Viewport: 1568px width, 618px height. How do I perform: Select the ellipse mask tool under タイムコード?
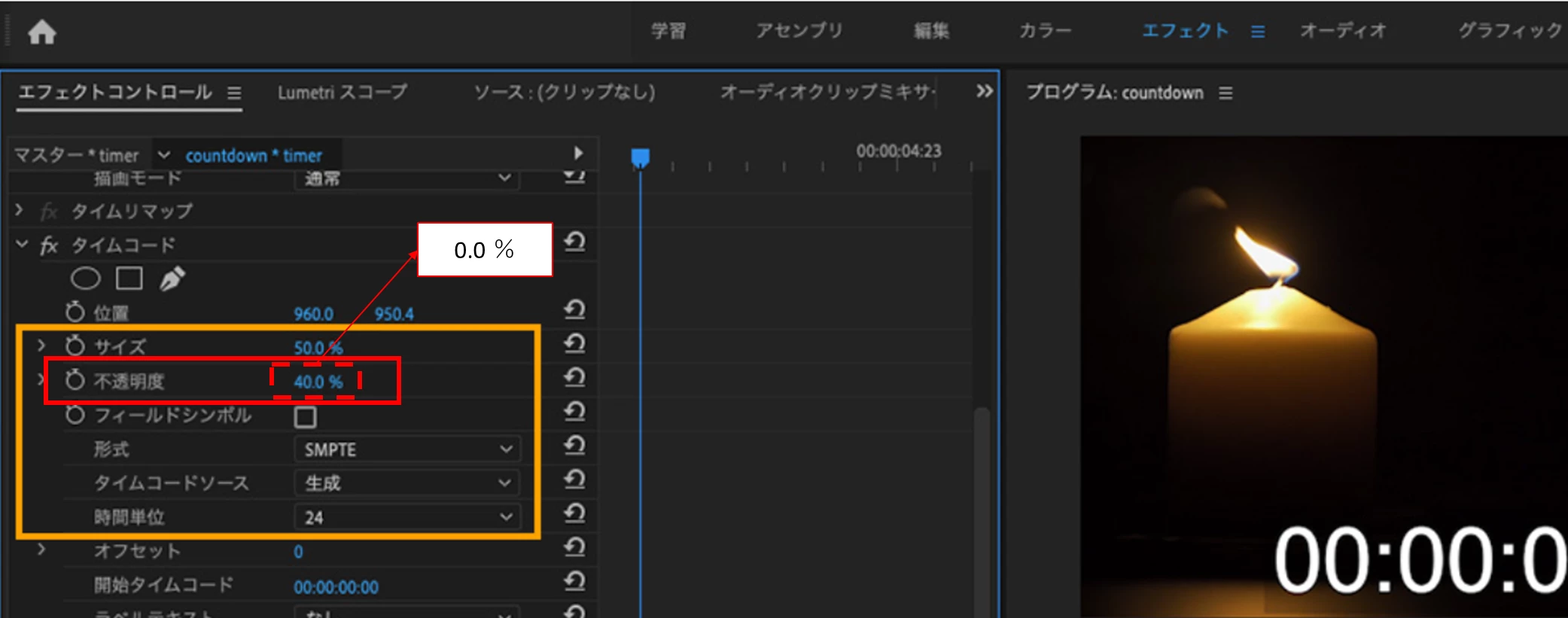click(x=85, y=279)
